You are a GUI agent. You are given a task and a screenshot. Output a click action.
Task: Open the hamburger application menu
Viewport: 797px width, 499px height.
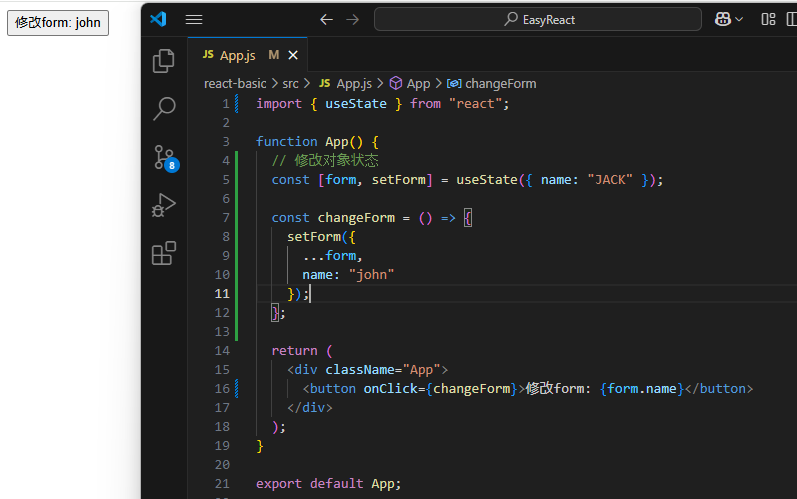[x=194, y=19]
